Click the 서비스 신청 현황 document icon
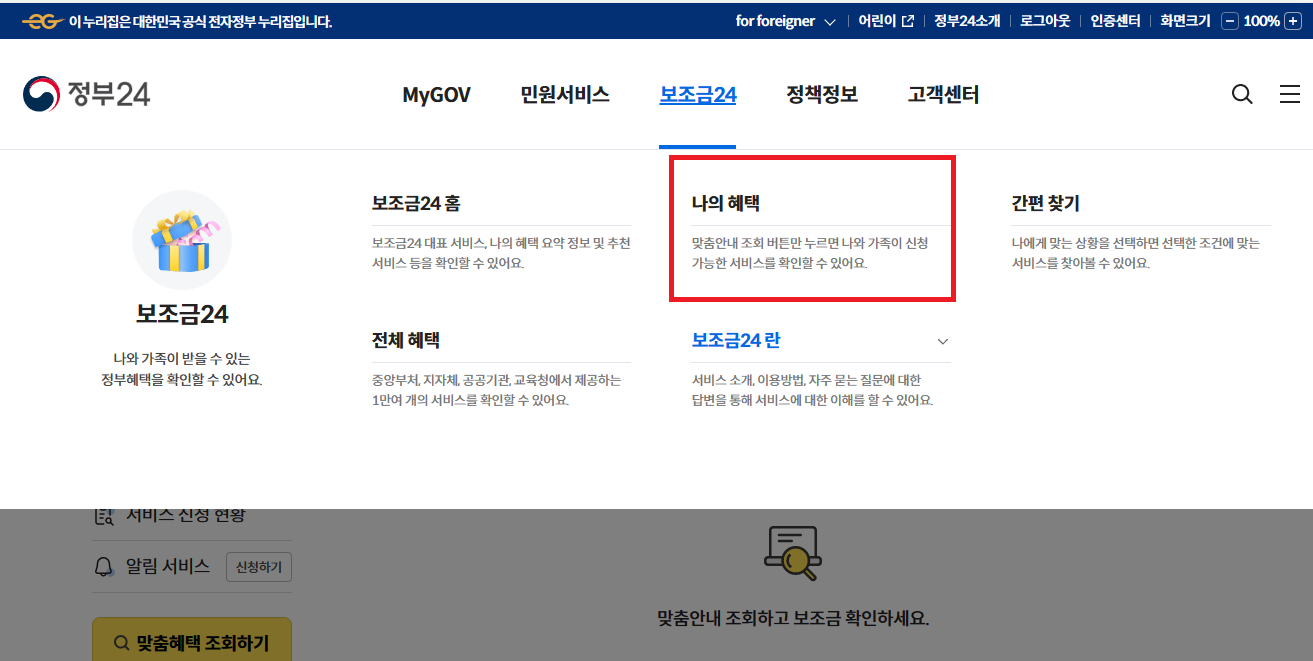Image resolution: width=1313 pixels, height=661 pixels. 104,515
